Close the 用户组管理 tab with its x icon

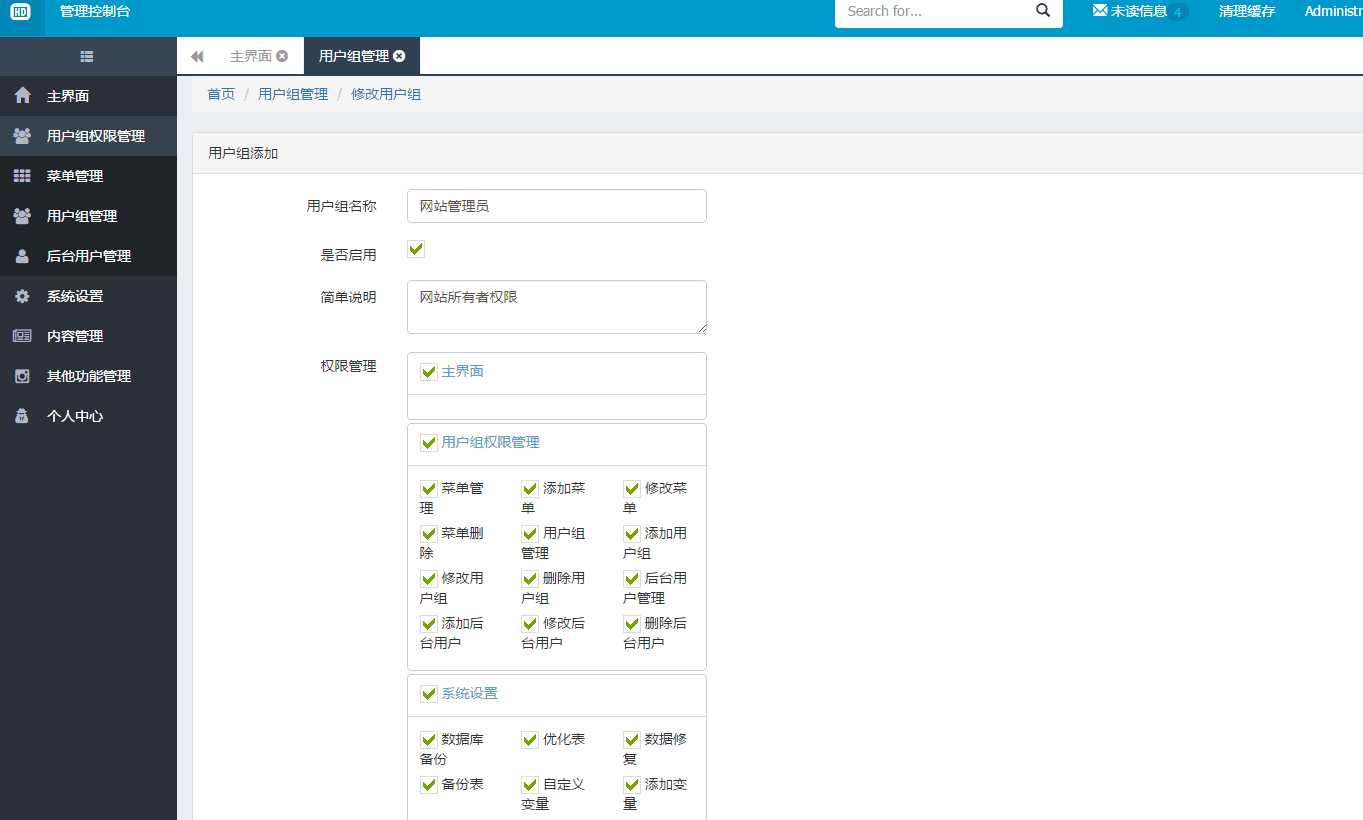pos(400,56)
